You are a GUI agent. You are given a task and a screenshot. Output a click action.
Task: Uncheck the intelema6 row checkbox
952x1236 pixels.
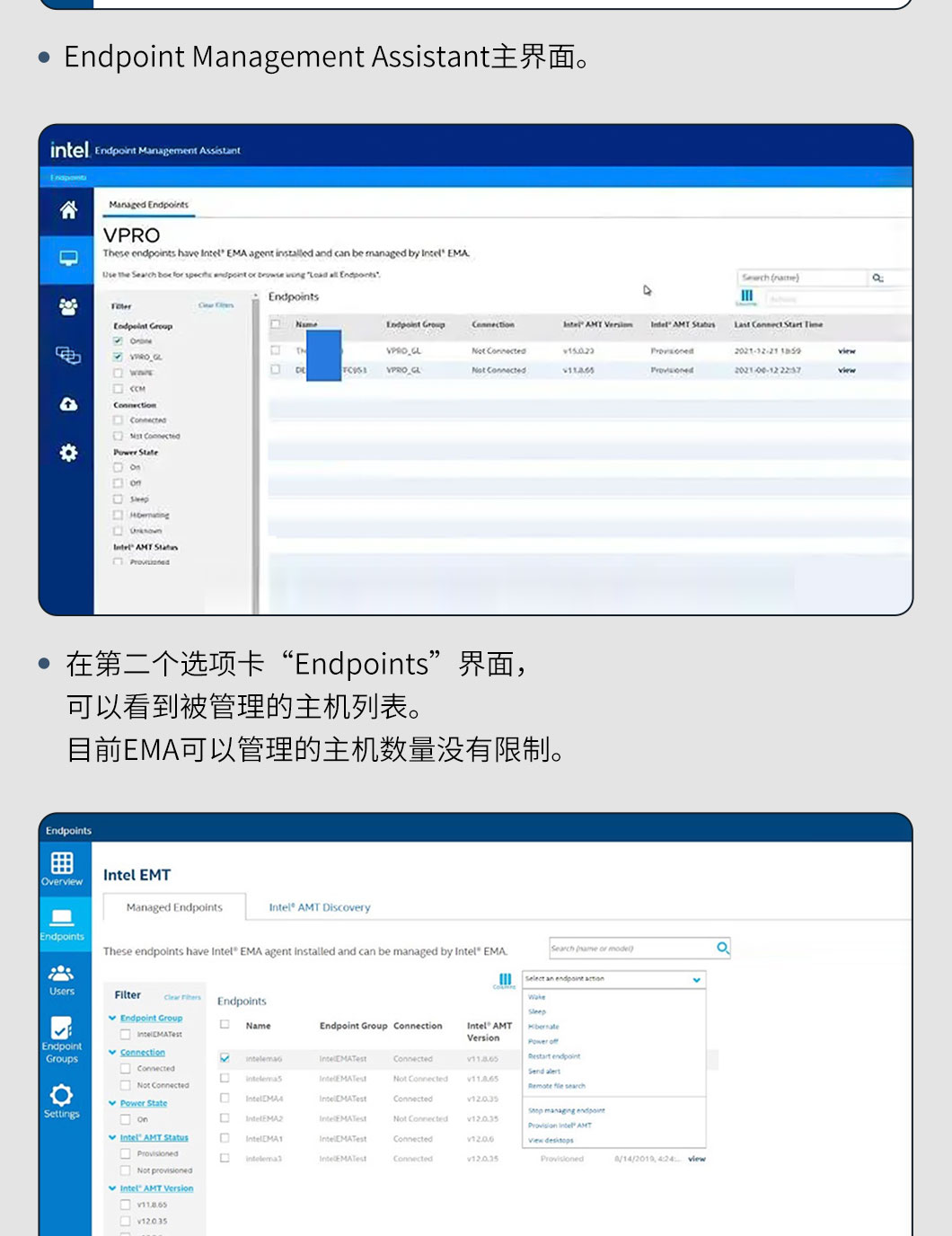225,1058
